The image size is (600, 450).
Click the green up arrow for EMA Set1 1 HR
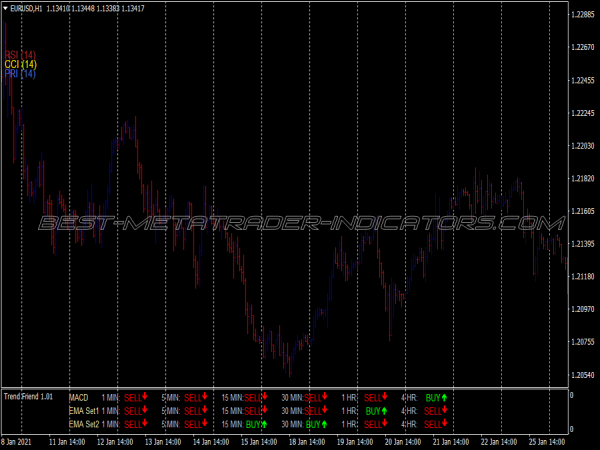(x=385, y=411)
